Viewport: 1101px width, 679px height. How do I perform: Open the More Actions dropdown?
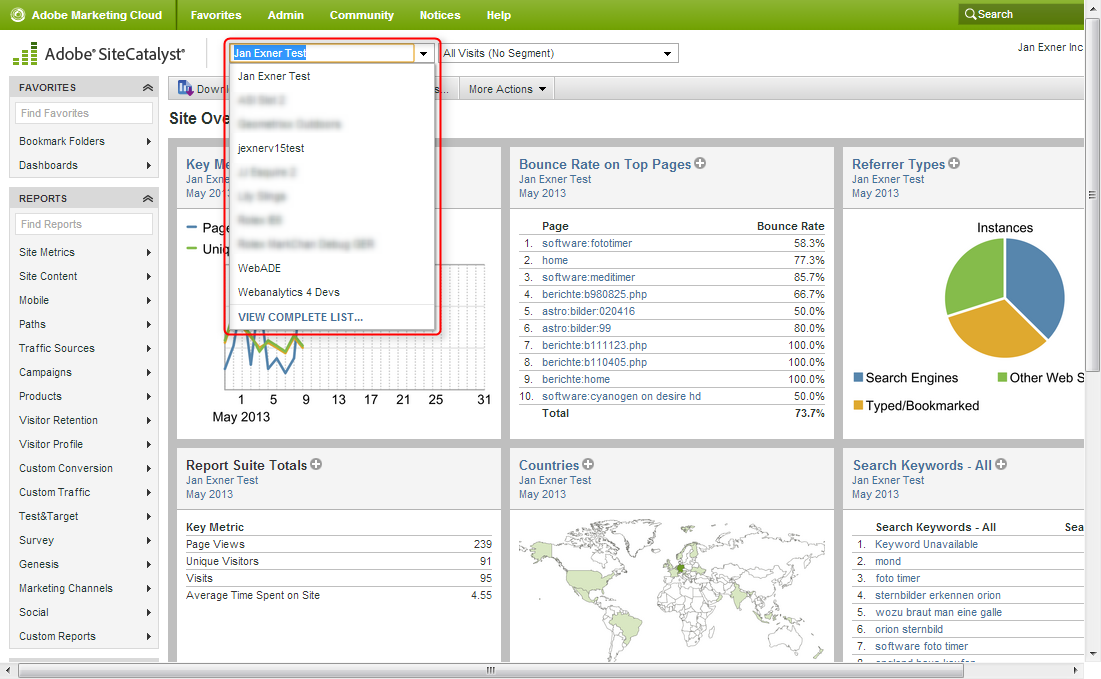point(508,89)
